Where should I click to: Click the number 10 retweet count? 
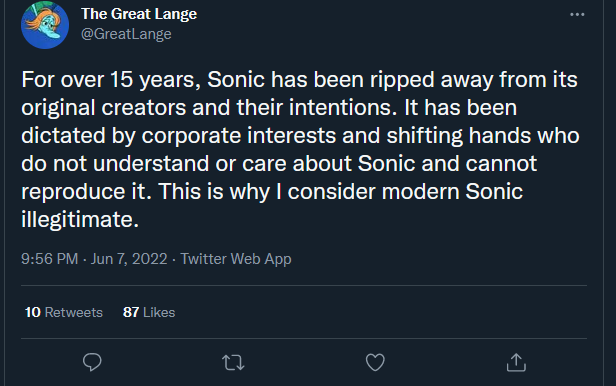33,312
